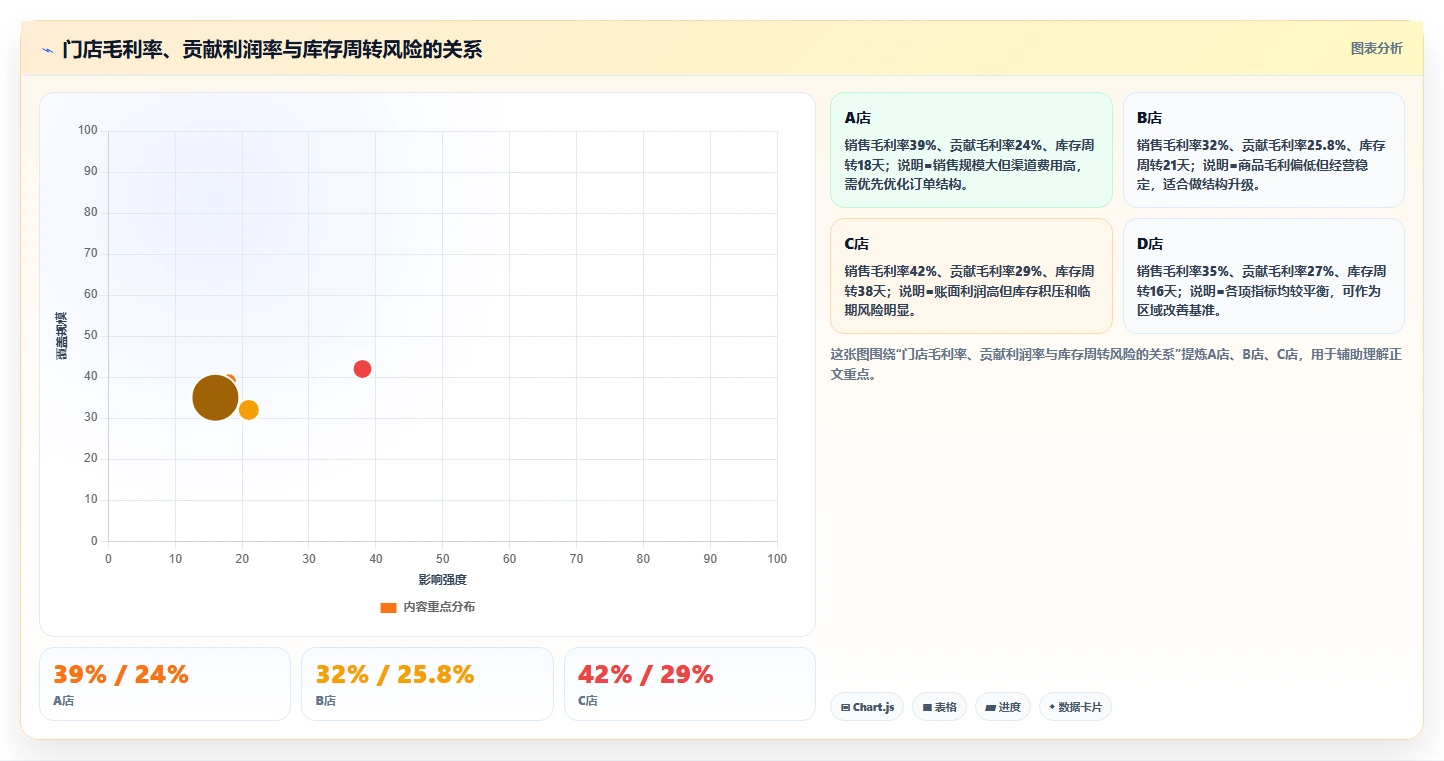
Task: Select the Chart.js tag
Action: point(867,707)
